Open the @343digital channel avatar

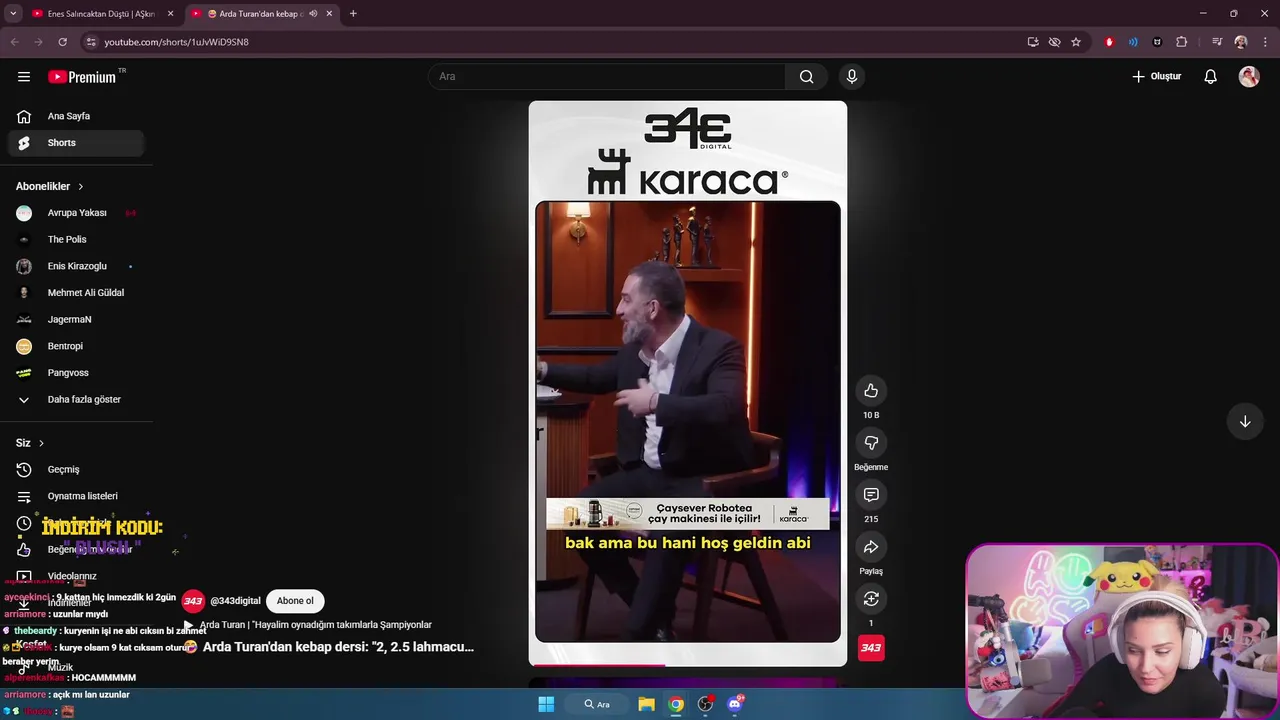point(193,601)
